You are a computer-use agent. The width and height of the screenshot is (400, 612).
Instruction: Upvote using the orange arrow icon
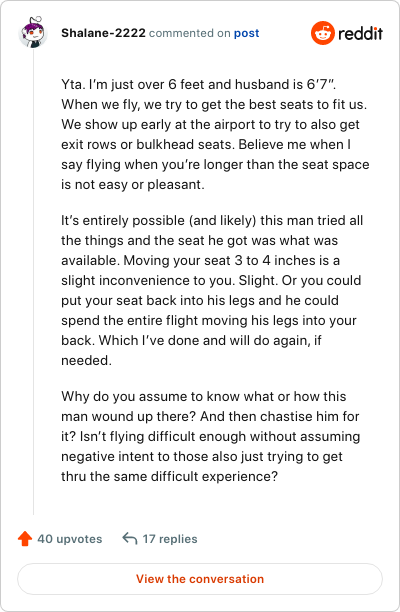pyautogui.click(x=25, y=539)
